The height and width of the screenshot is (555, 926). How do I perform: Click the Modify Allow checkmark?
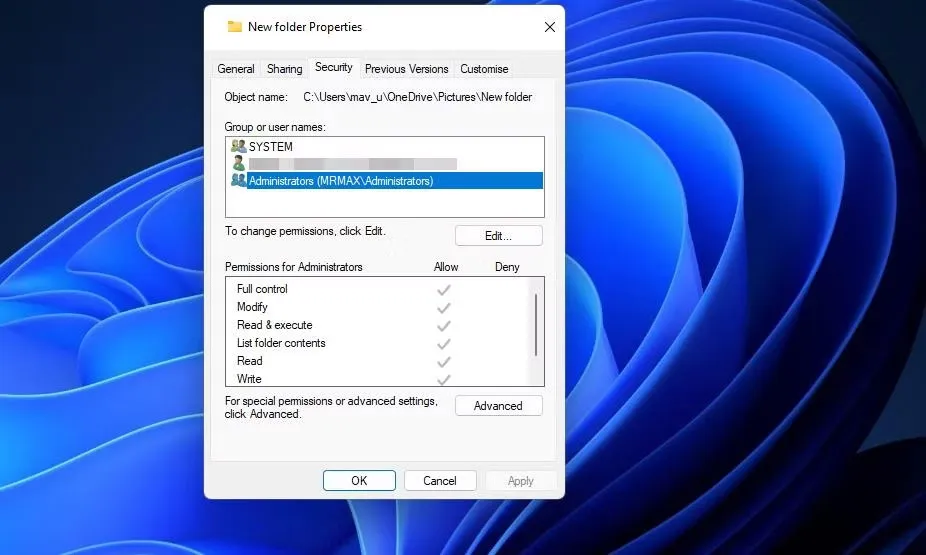(x=444, y=308)
